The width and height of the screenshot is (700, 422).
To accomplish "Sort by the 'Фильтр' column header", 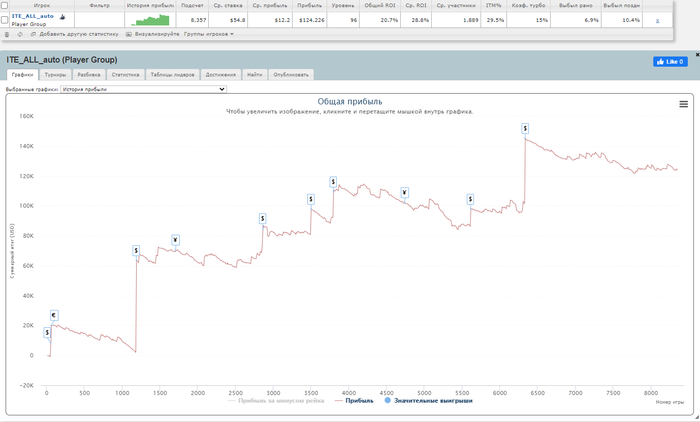I will pos(100,5).
